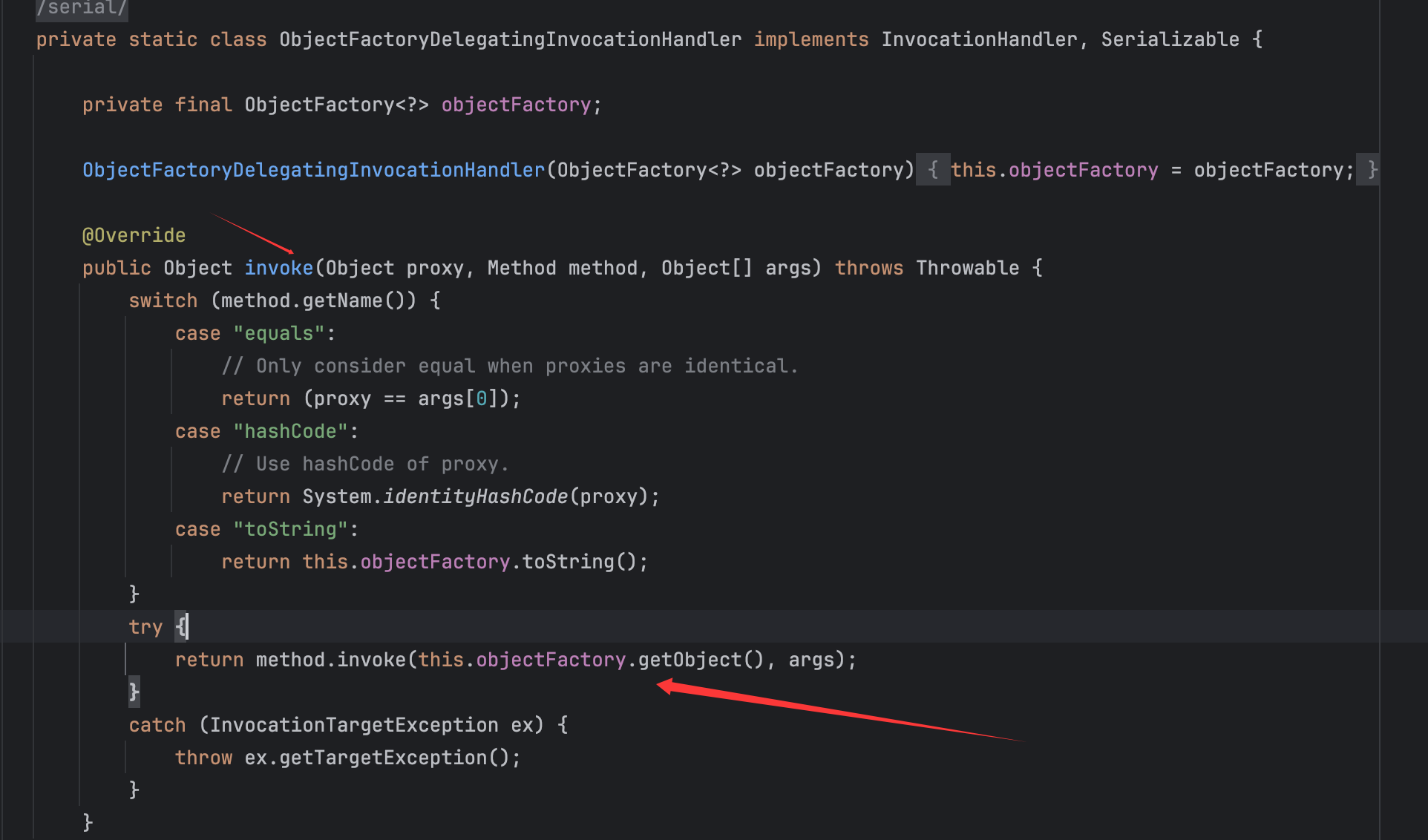The width and height of the screenshot is (1428, 840).
Task: Click the identityHashCode static method call
Action: (x=475, y=496)
